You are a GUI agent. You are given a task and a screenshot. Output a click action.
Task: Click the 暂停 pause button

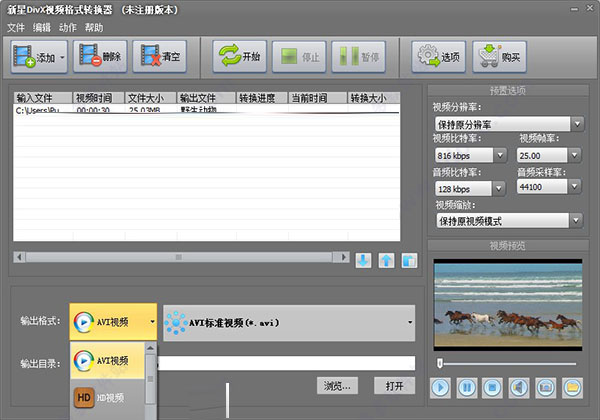tap(358, 57)
